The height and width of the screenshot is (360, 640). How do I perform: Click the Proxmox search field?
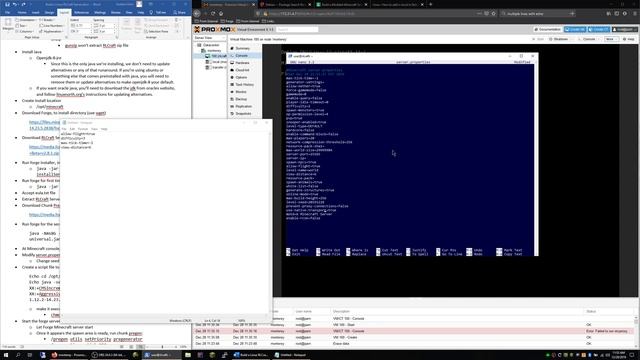click(297, 29)
